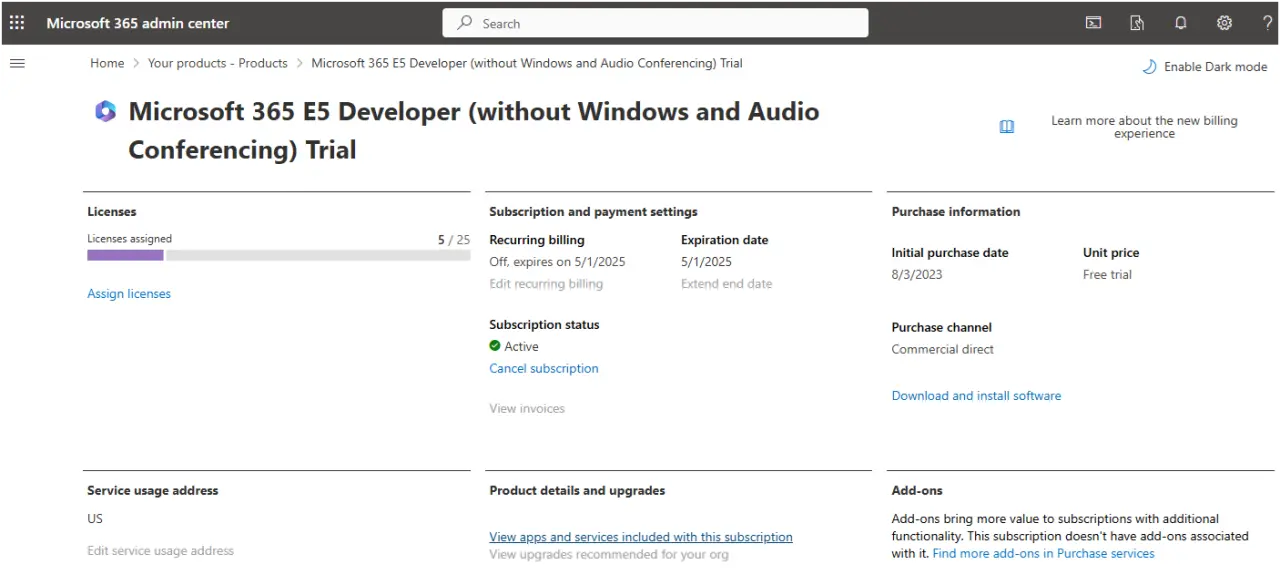1280x585 pixels.
Task: Click the US service usage address value
Action: [x=95, y=519]
